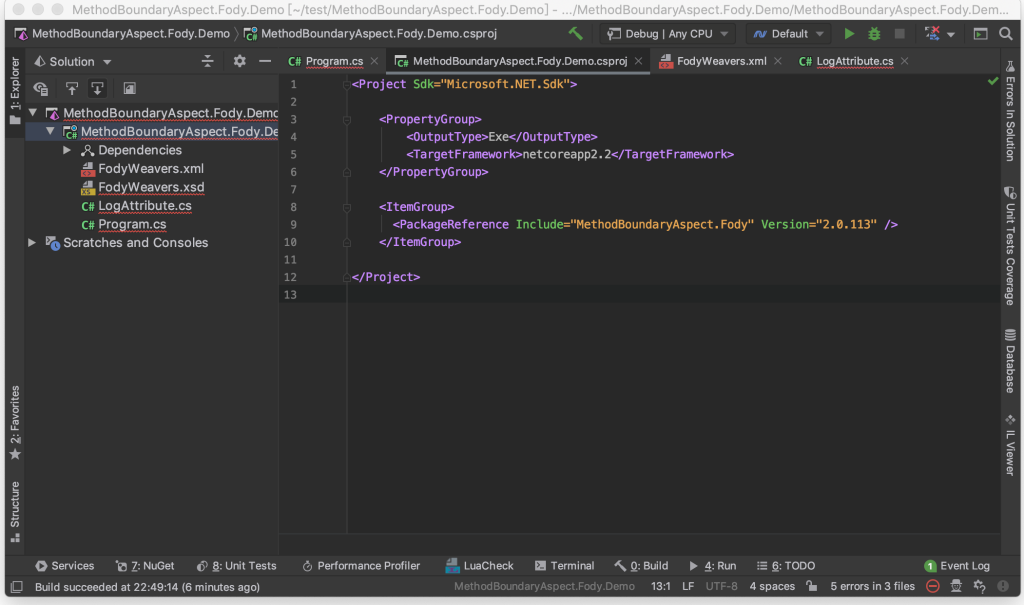Open the Structure side panel
1024x605 pixels.
(x=15, y=512)
